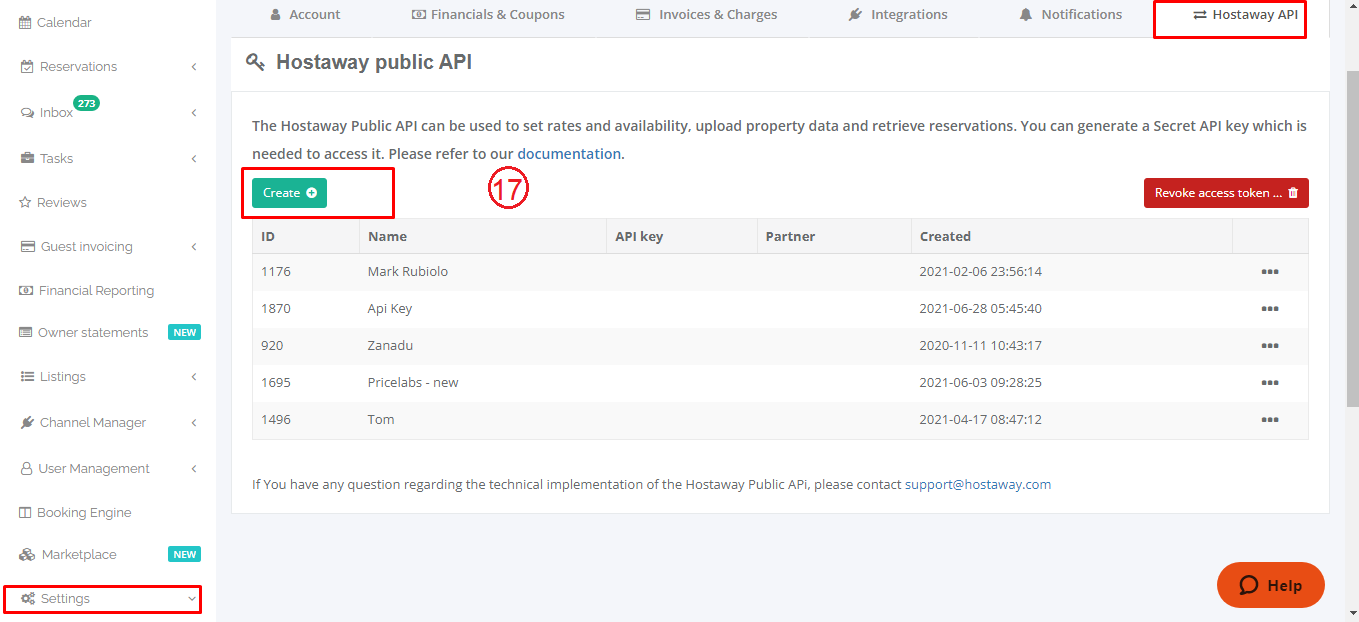Switch to Invoices & Charges tab
This screenshot has width=1359, height=622.
pyautogui.click(x=706, y=14)
